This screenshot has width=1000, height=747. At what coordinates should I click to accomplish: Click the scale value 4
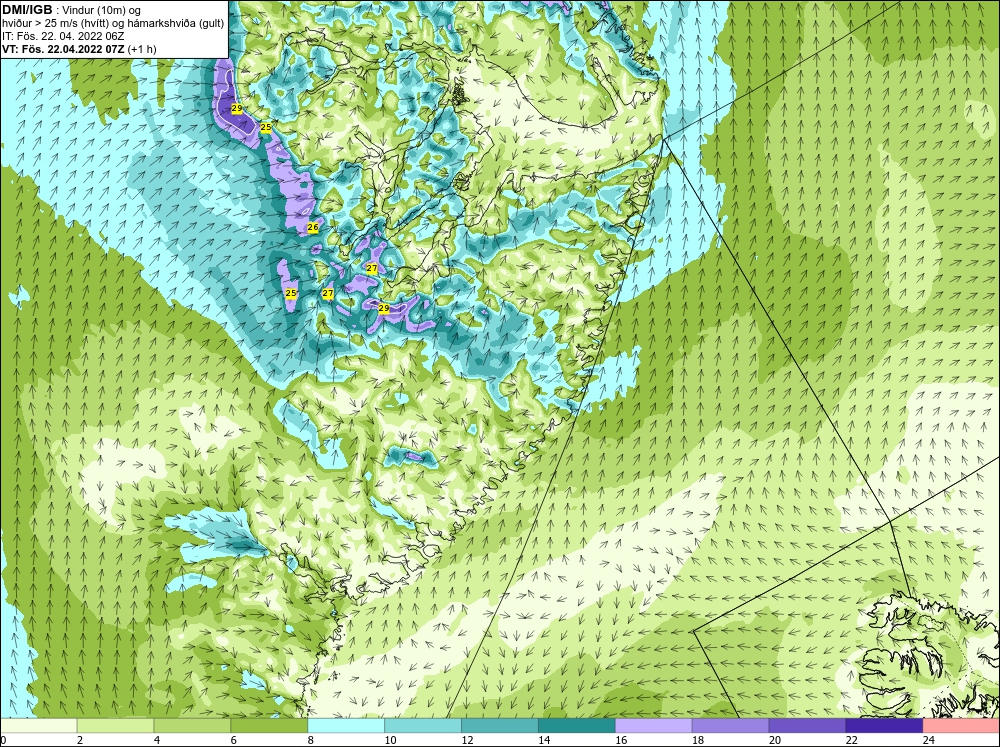click(x=157, y=740)
